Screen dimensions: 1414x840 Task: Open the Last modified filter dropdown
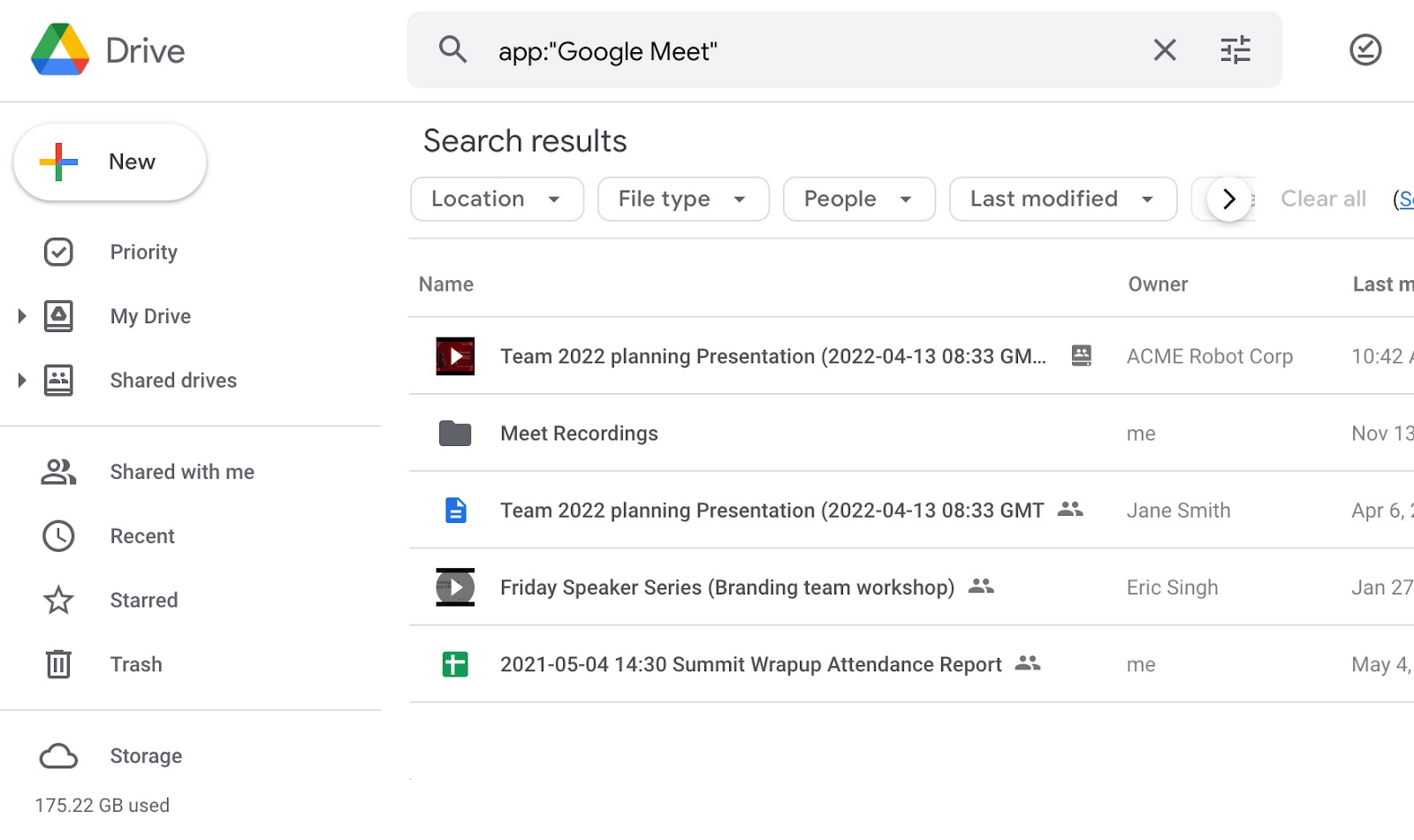(1062, 199)
